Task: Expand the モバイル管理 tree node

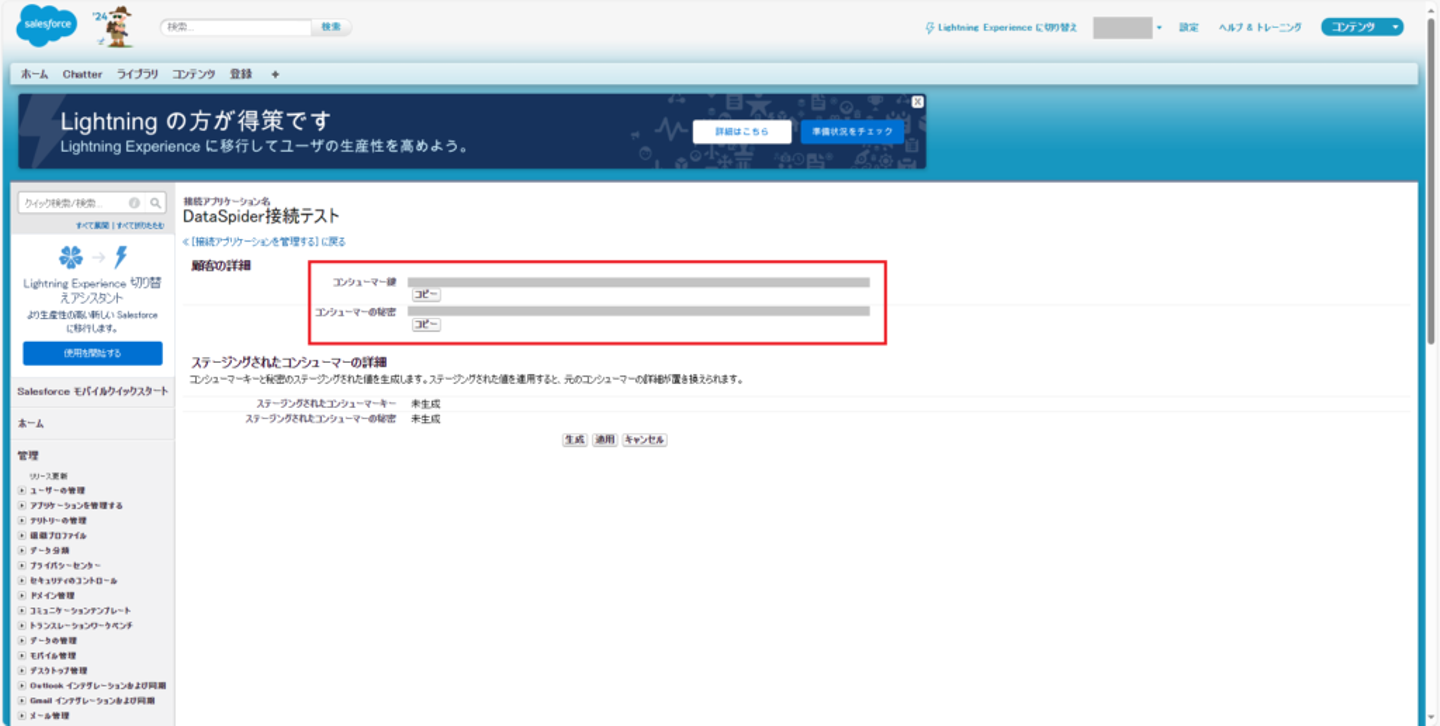Action: tap(22, 656)
